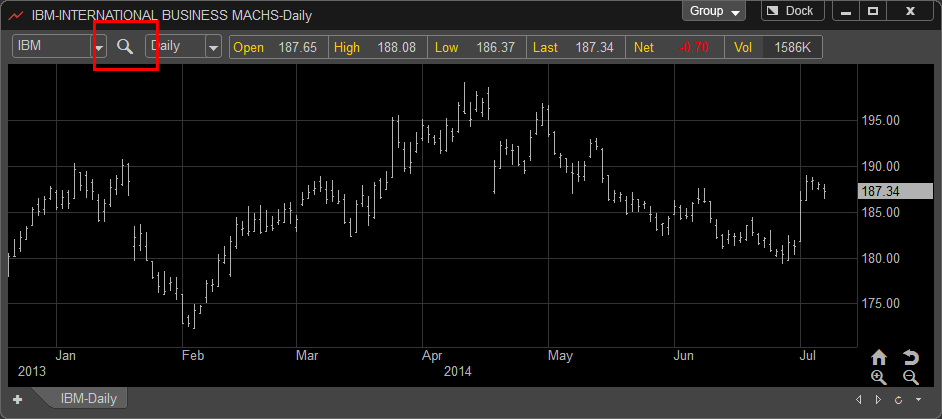Click the red chart icon in title bar
The width and height of the screenshot is (942, 419).
click(x=16, y=16)
